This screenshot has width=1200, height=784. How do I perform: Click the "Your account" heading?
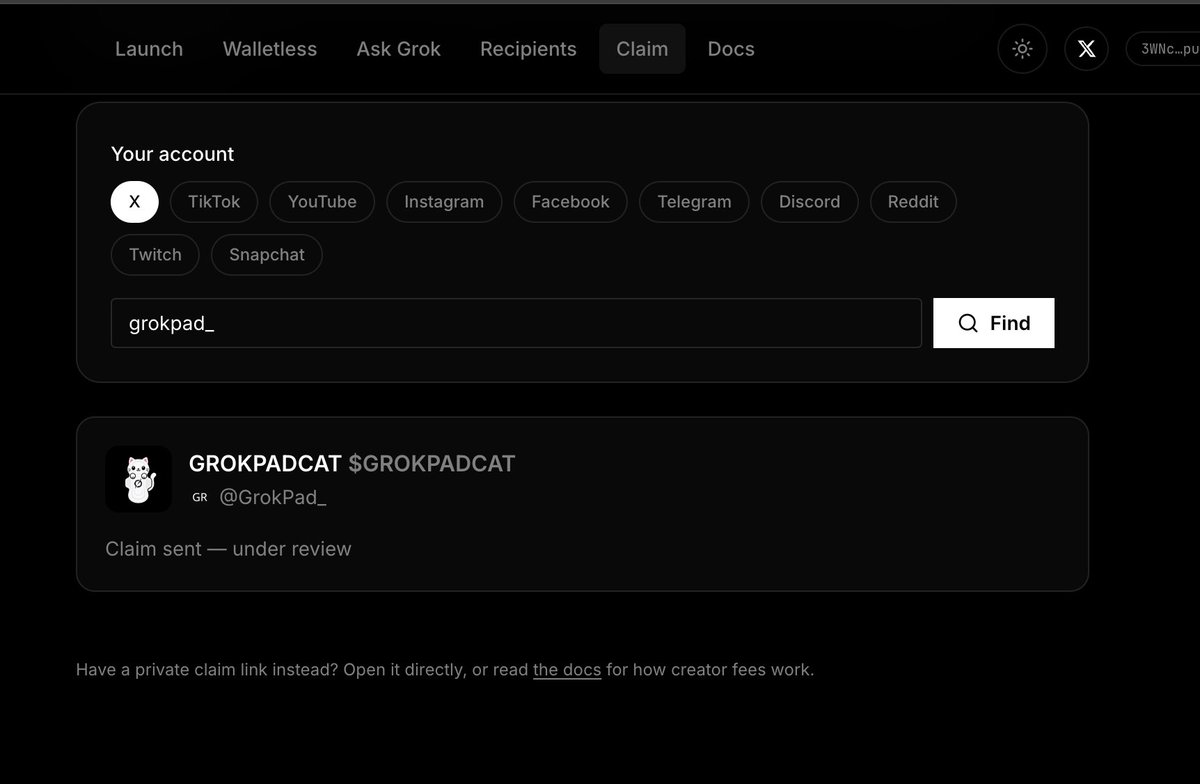pos(172,154)
